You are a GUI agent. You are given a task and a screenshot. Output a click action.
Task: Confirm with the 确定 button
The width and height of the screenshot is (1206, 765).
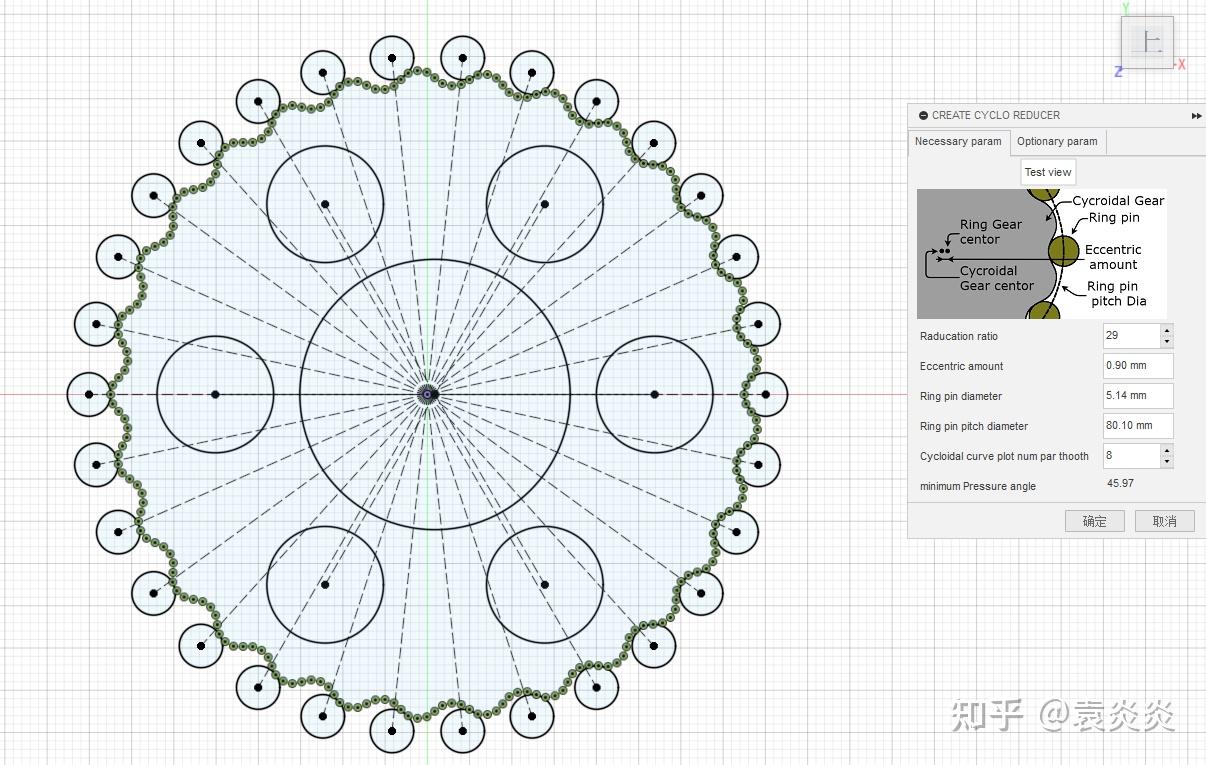click(1095, 521)
